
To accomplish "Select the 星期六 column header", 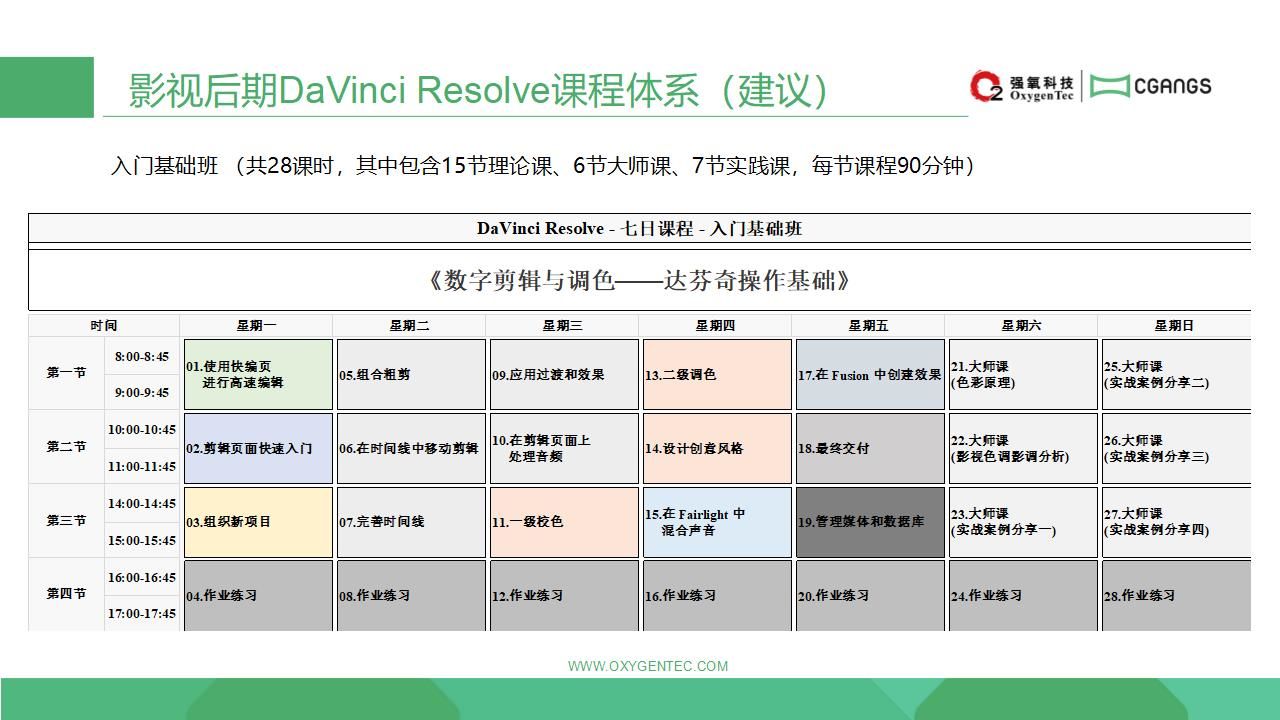I will click(x=1021, y=326).
